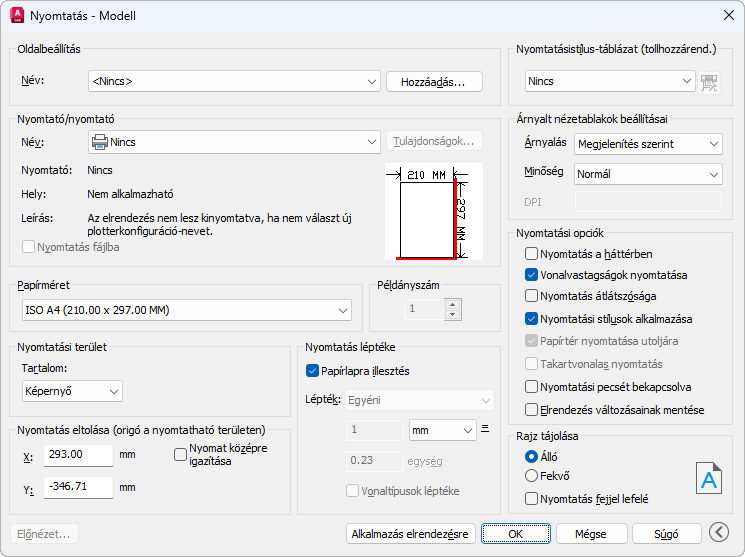This screenshot has width=745, height=557.
Task: Open the Papírméret ISO A4 dropdown
Action: coord(187,310)
